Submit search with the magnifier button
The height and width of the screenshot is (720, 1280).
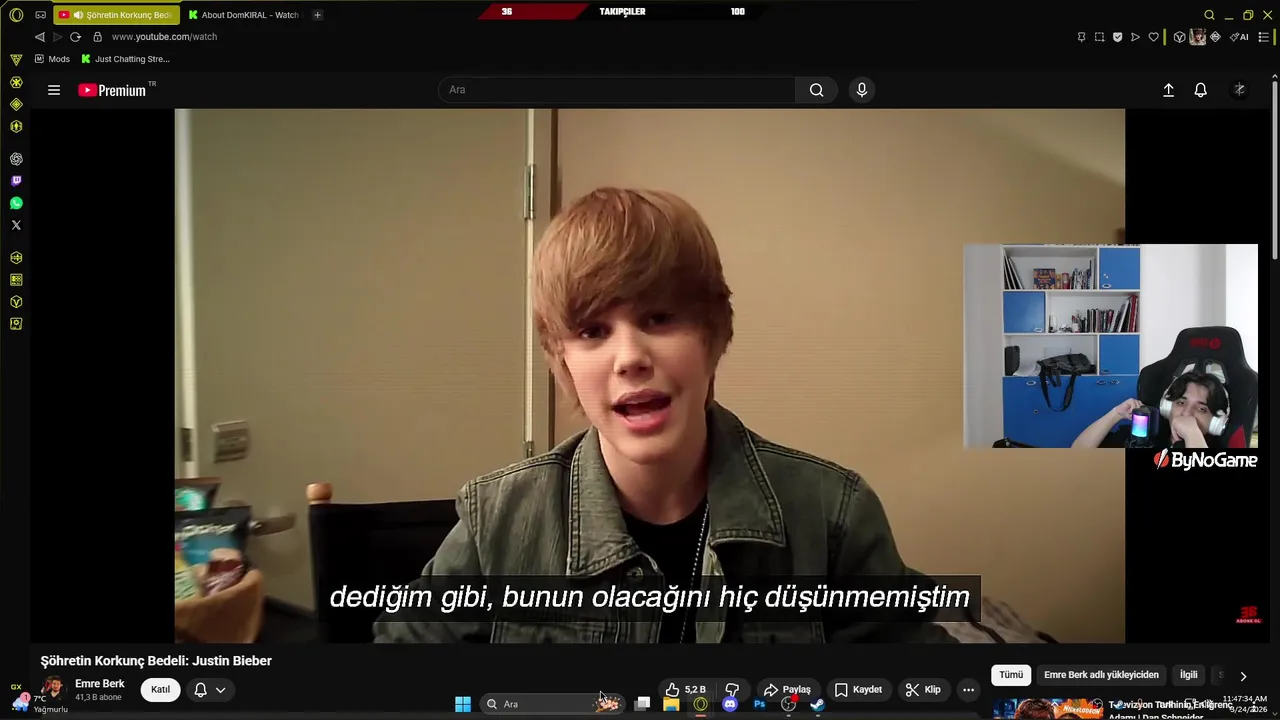(x=817, y=90)
